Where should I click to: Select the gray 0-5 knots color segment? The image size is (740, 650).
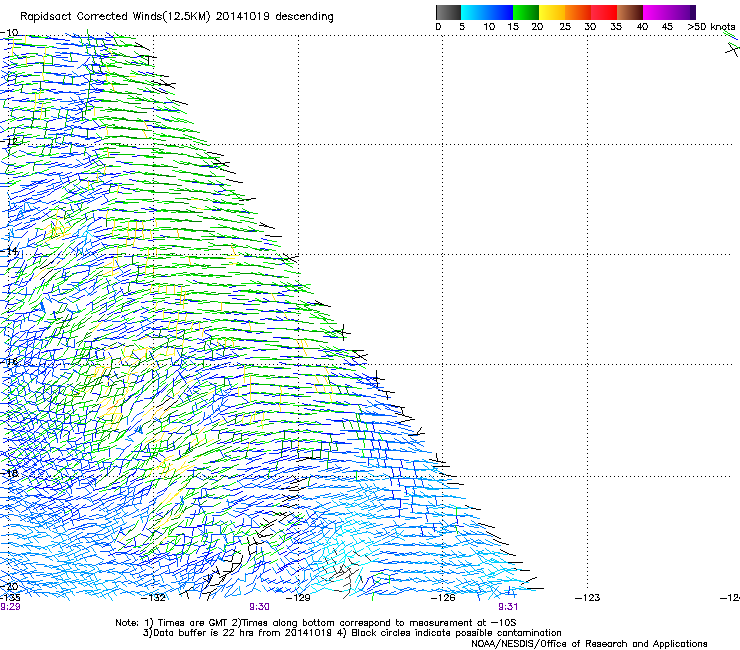click(x=448, y=12)
